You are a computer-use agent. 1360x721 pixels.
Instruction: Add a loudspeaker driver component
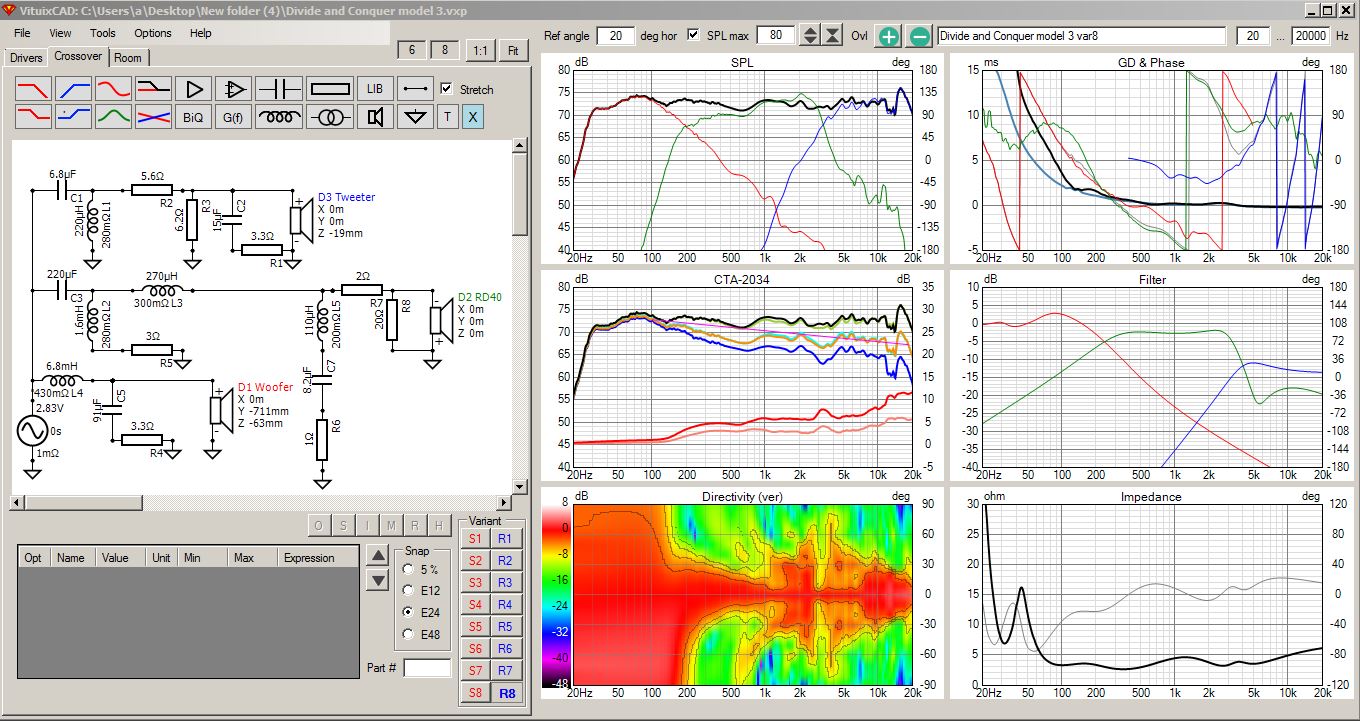(375, 116)
